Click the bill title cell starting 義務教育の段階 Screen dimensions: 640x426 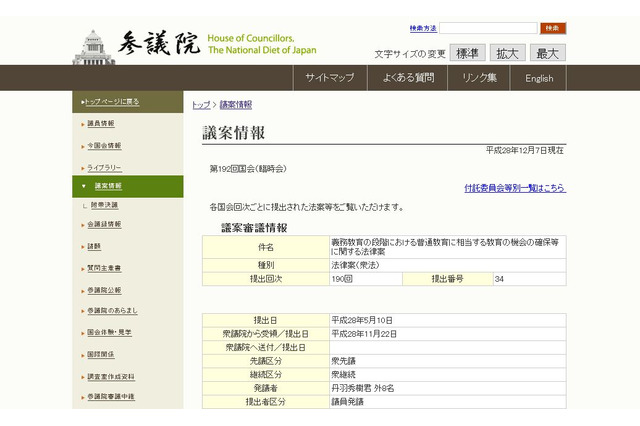pyautogui.click(x=448, y=247)
